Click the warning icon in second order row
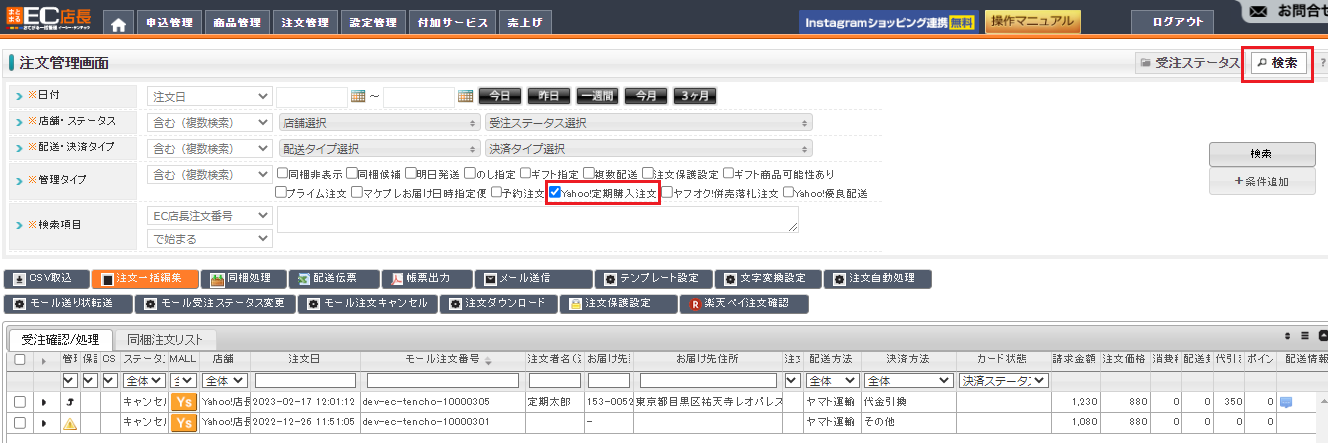Screen dimensions: 1328x443 click(69, 423)
